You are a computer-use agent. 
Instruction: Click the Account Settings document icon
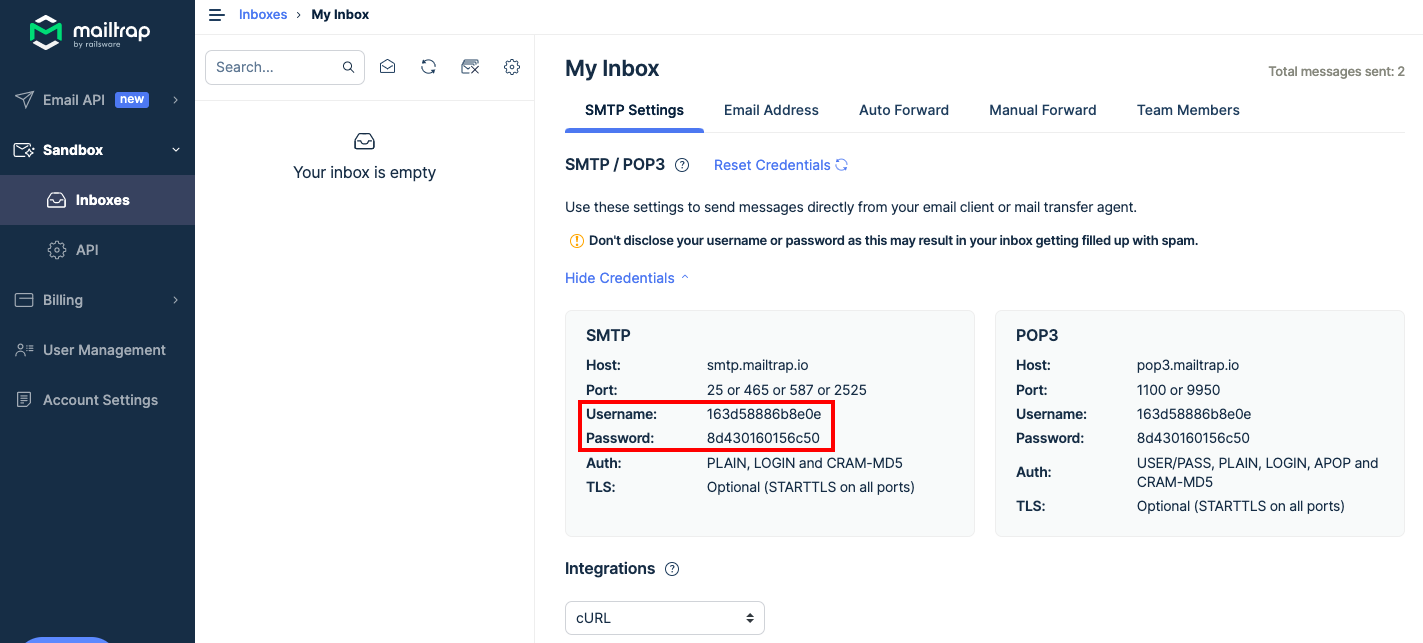point(24,400)
